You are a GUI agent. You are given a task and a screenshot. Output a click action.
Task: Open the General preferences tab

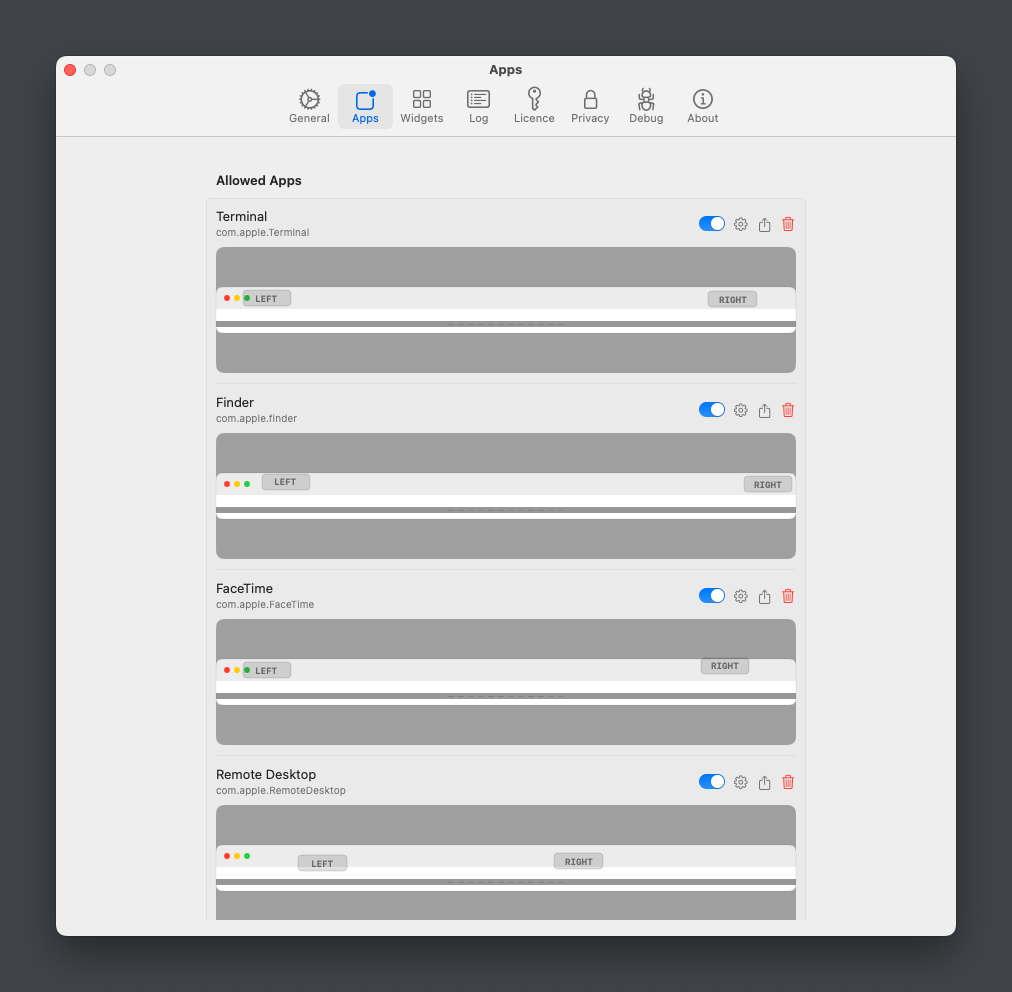point(309,106)
